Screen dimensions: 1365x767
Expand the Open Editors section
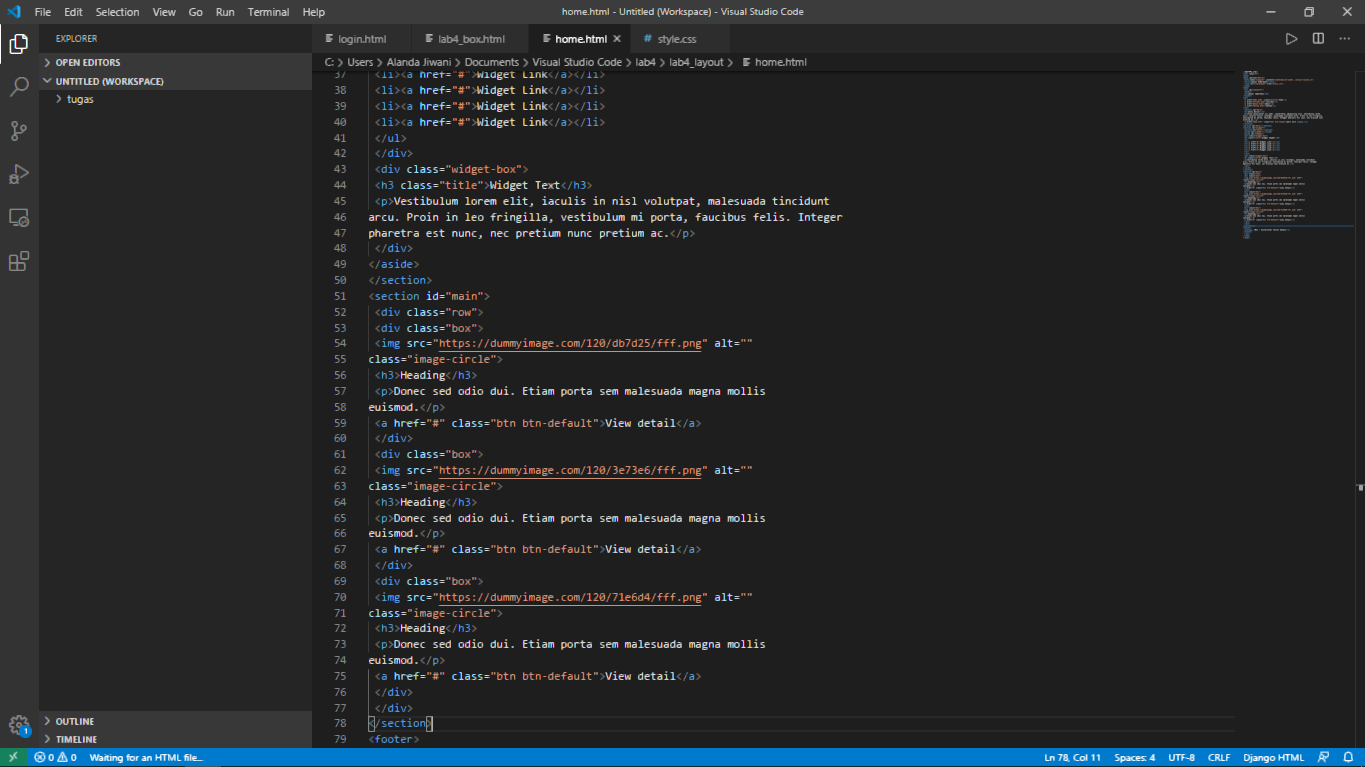click(175, 62)
